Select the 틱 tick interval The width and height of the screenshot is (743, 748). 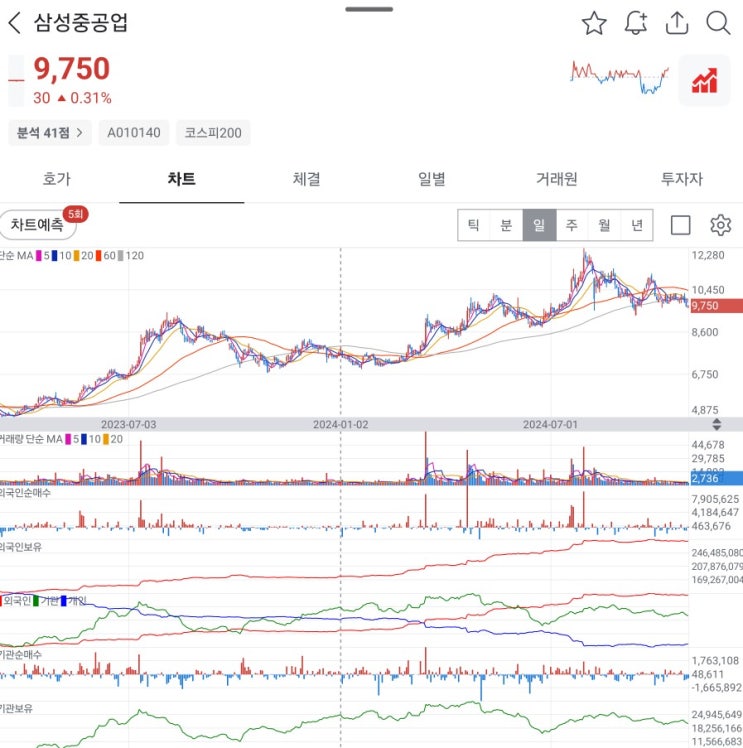(474, 225)
